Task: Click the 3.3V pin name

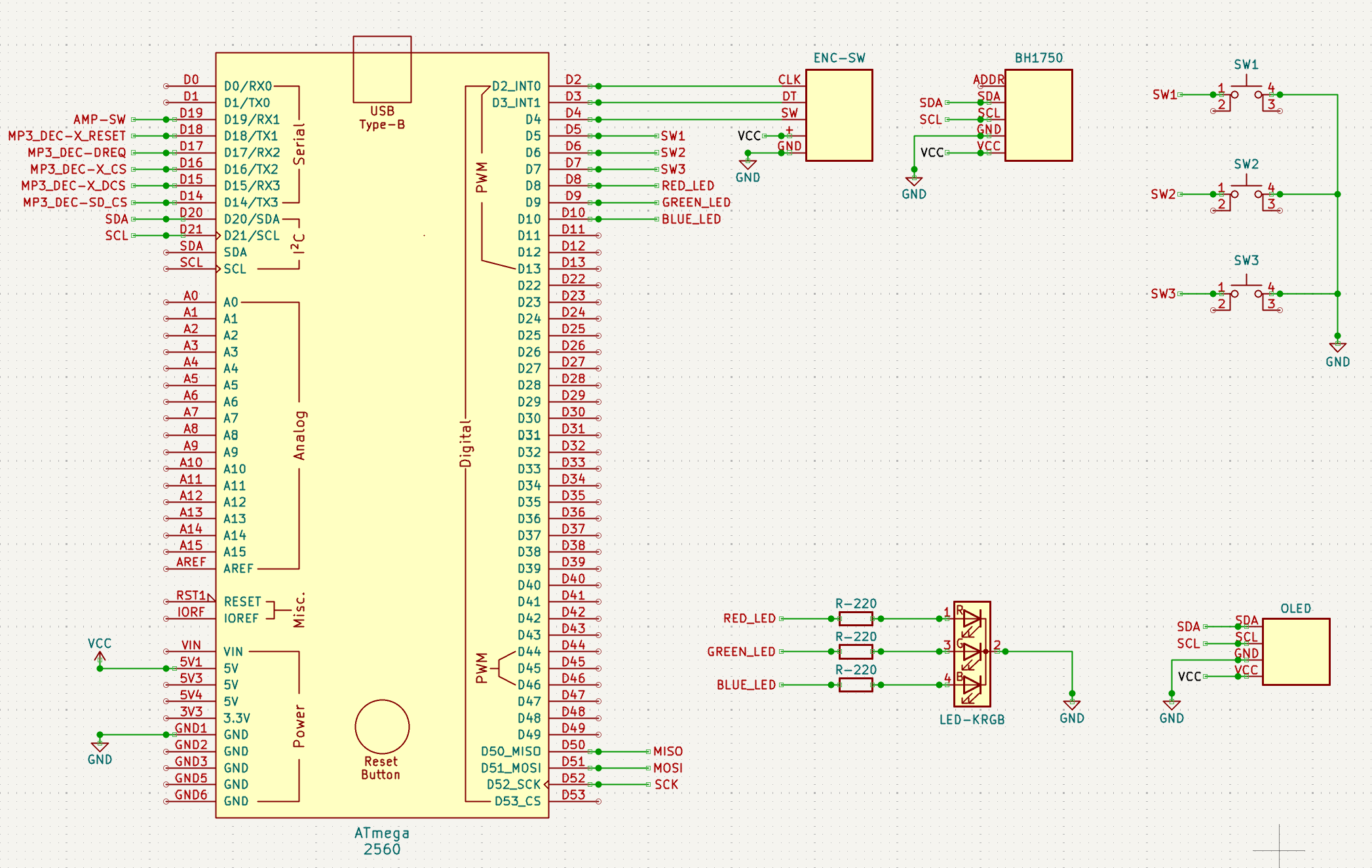Action: 237,718
